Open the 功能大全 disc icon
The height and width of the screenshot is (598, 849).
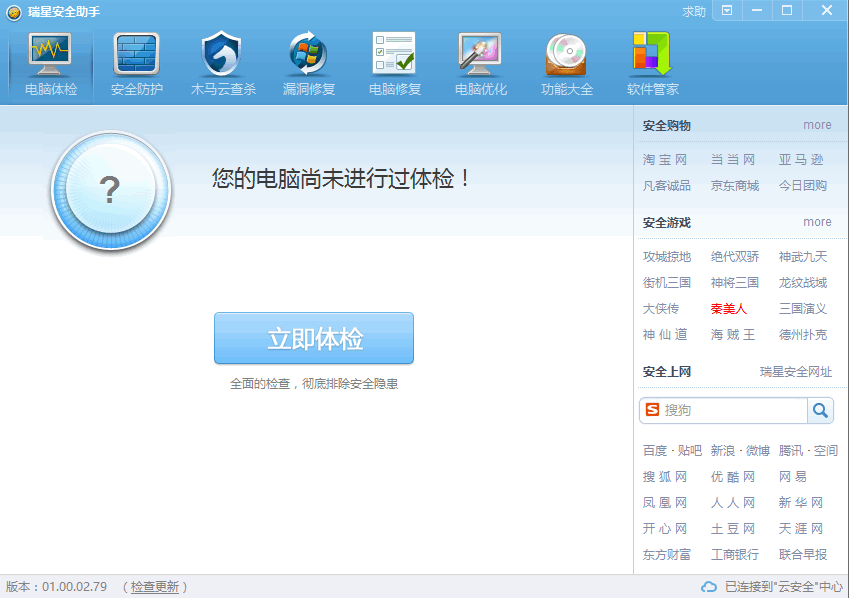[x=567, y=54]
